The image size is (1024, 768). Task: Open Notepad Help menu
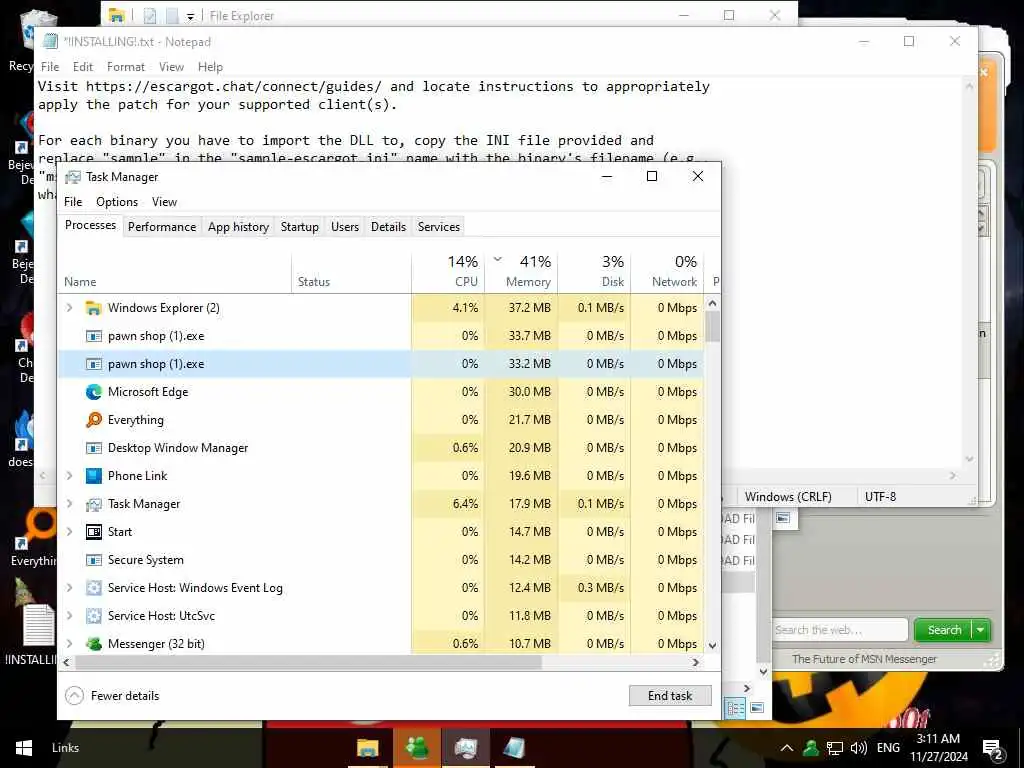[210, 67]
